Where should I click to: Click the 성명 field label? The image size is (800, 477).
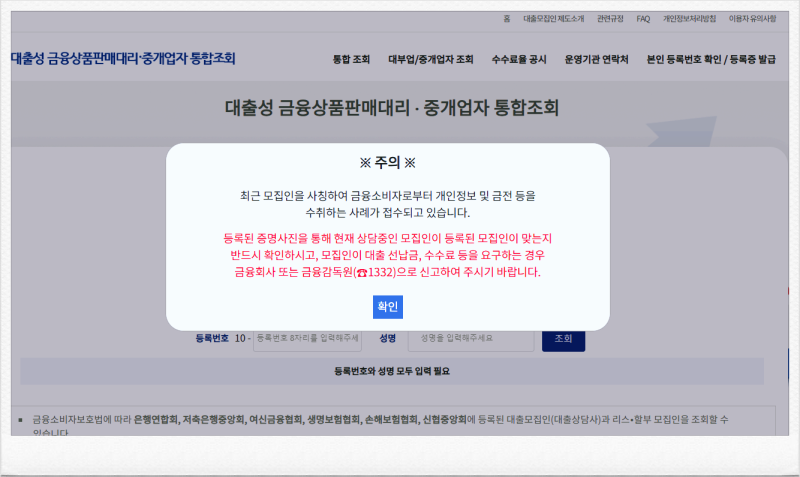388,338
